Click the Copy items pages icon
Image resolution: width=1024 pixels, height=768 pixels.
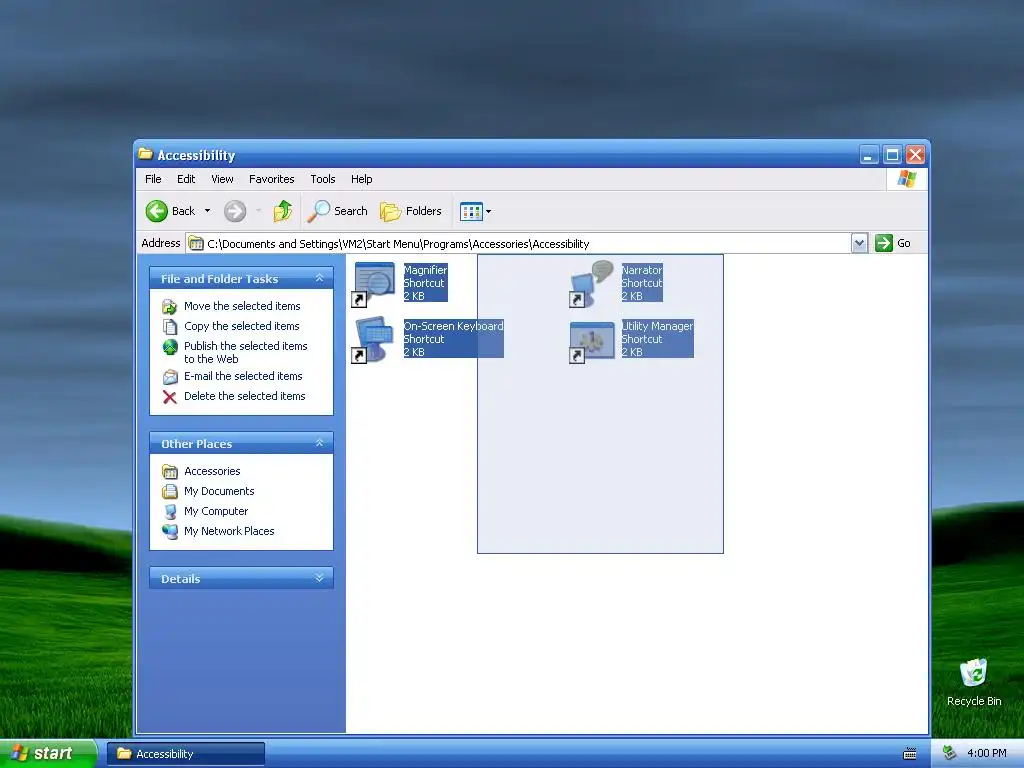click(170, 327)
